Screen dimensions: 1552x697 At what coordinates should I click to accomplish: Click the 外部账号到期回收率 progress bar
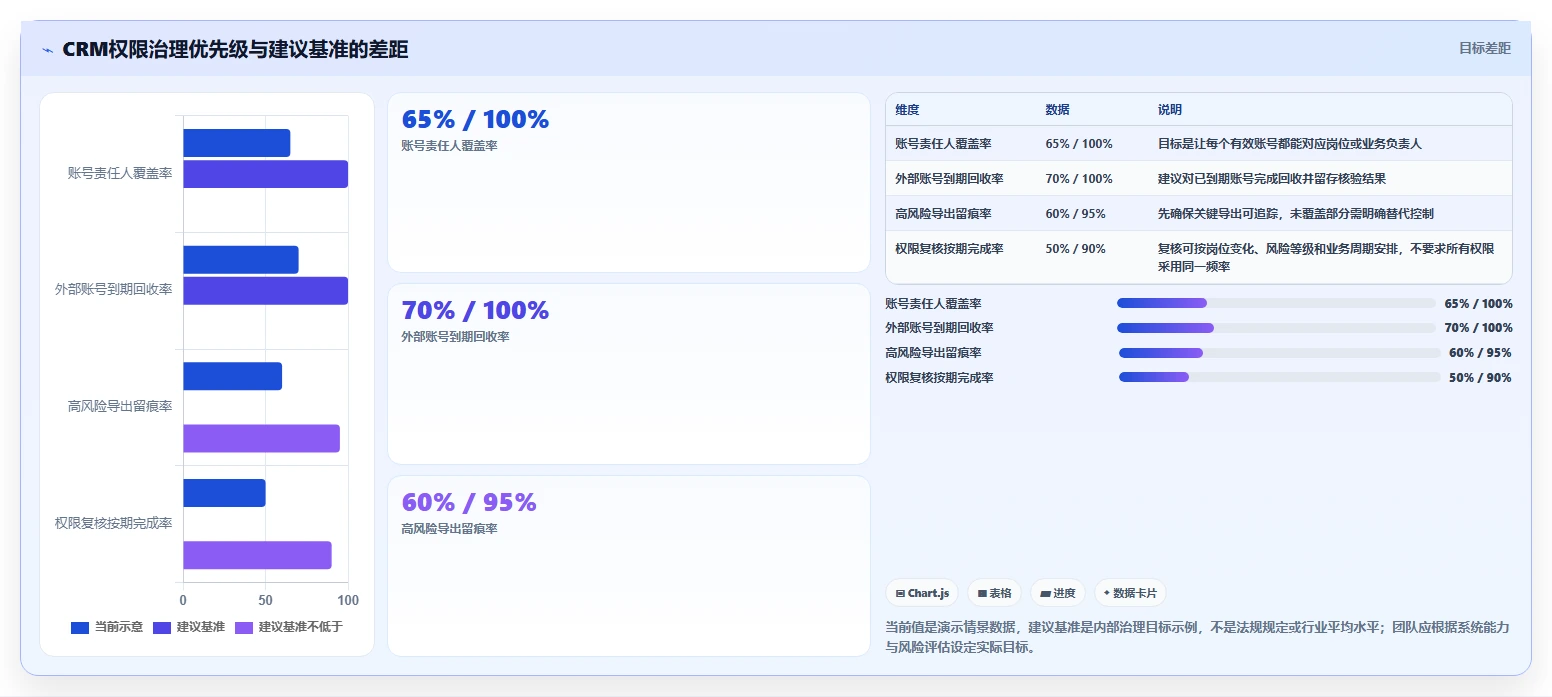pyautogui.click(x=1276, y=328)
